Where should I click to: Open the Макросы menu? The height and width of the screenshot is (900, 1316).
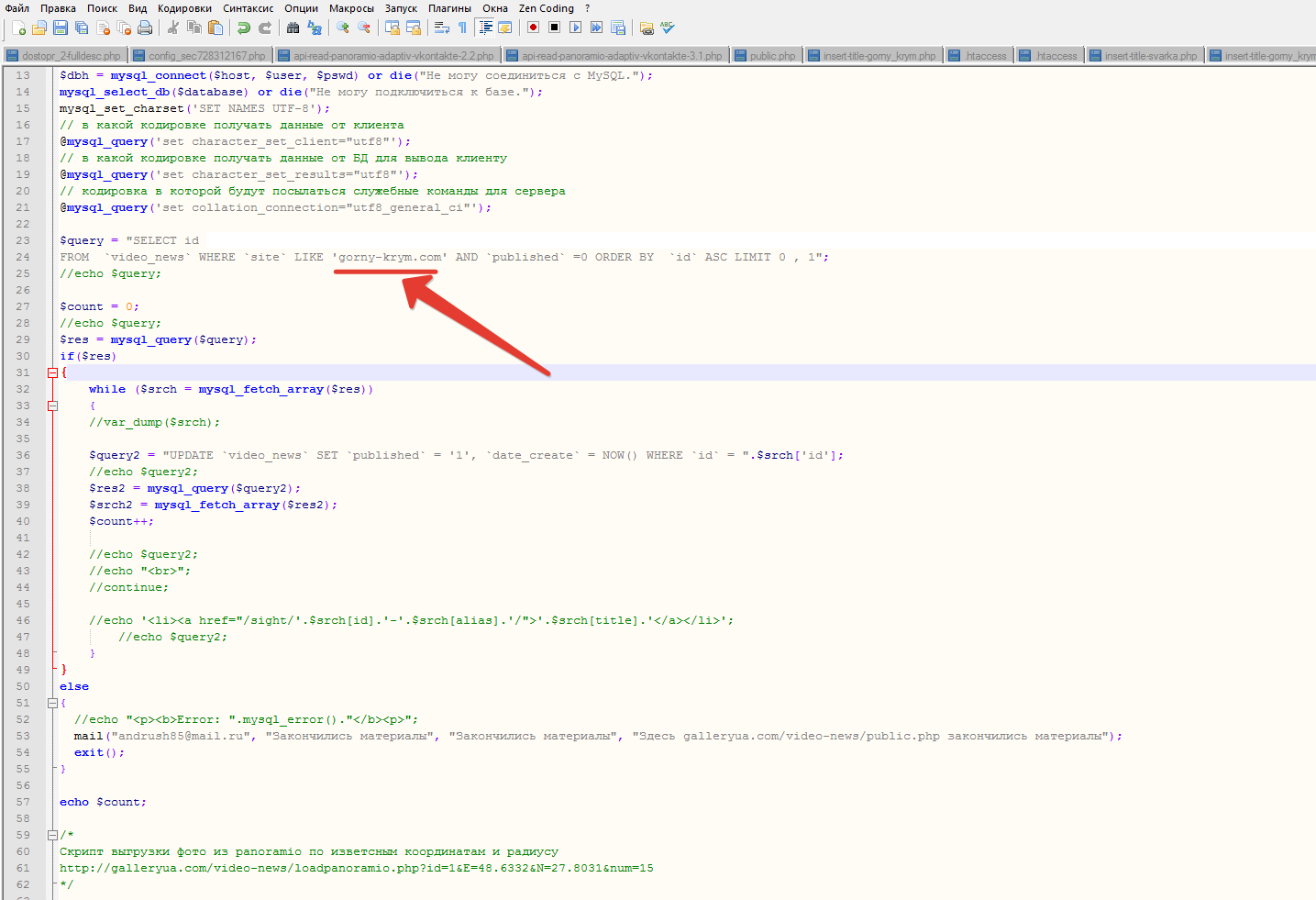pyautogui.click(x=351, y=8)
